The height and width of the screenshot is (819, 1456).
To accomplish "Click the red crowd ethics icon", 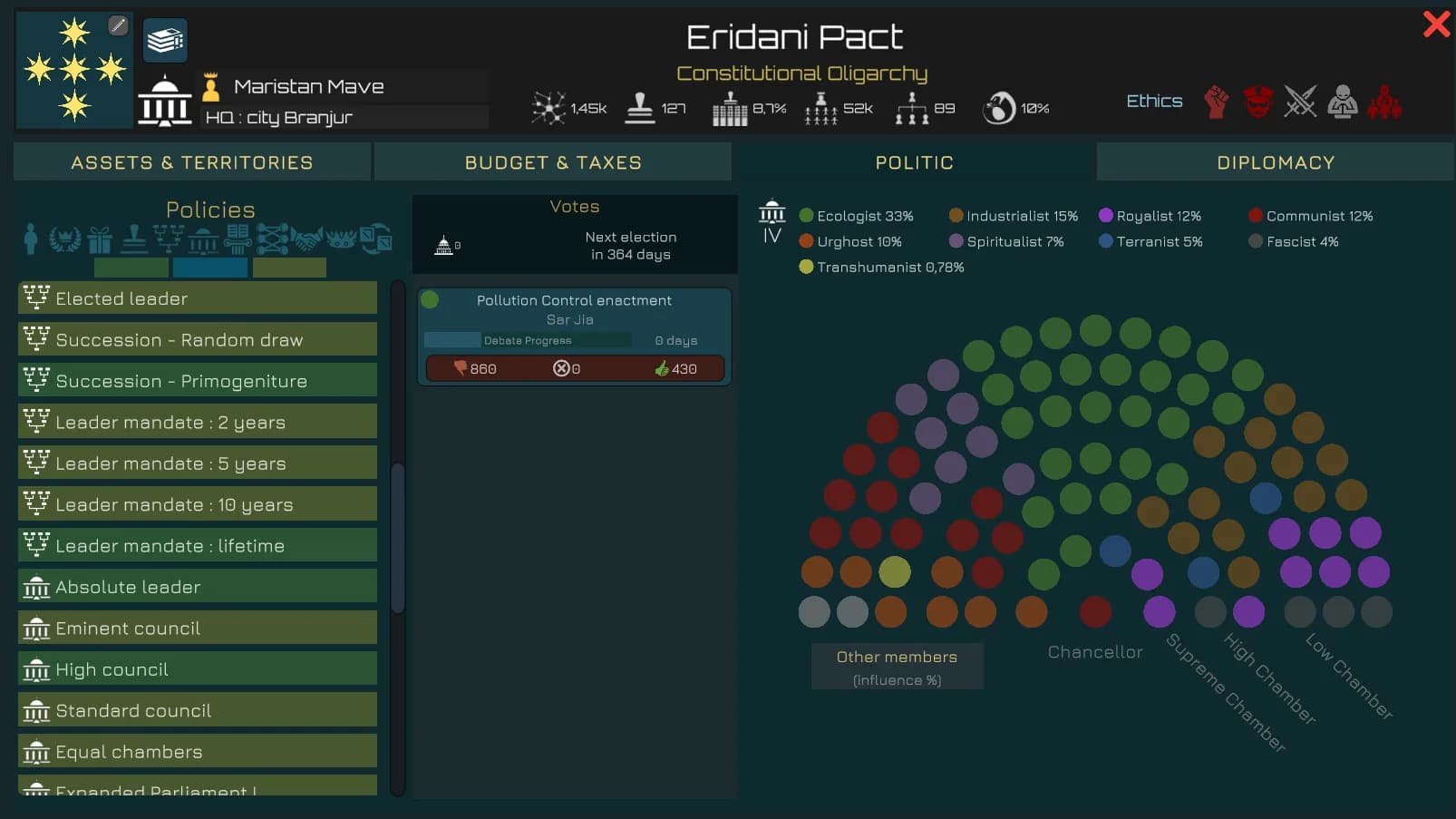I will (x=1384, y=102).
